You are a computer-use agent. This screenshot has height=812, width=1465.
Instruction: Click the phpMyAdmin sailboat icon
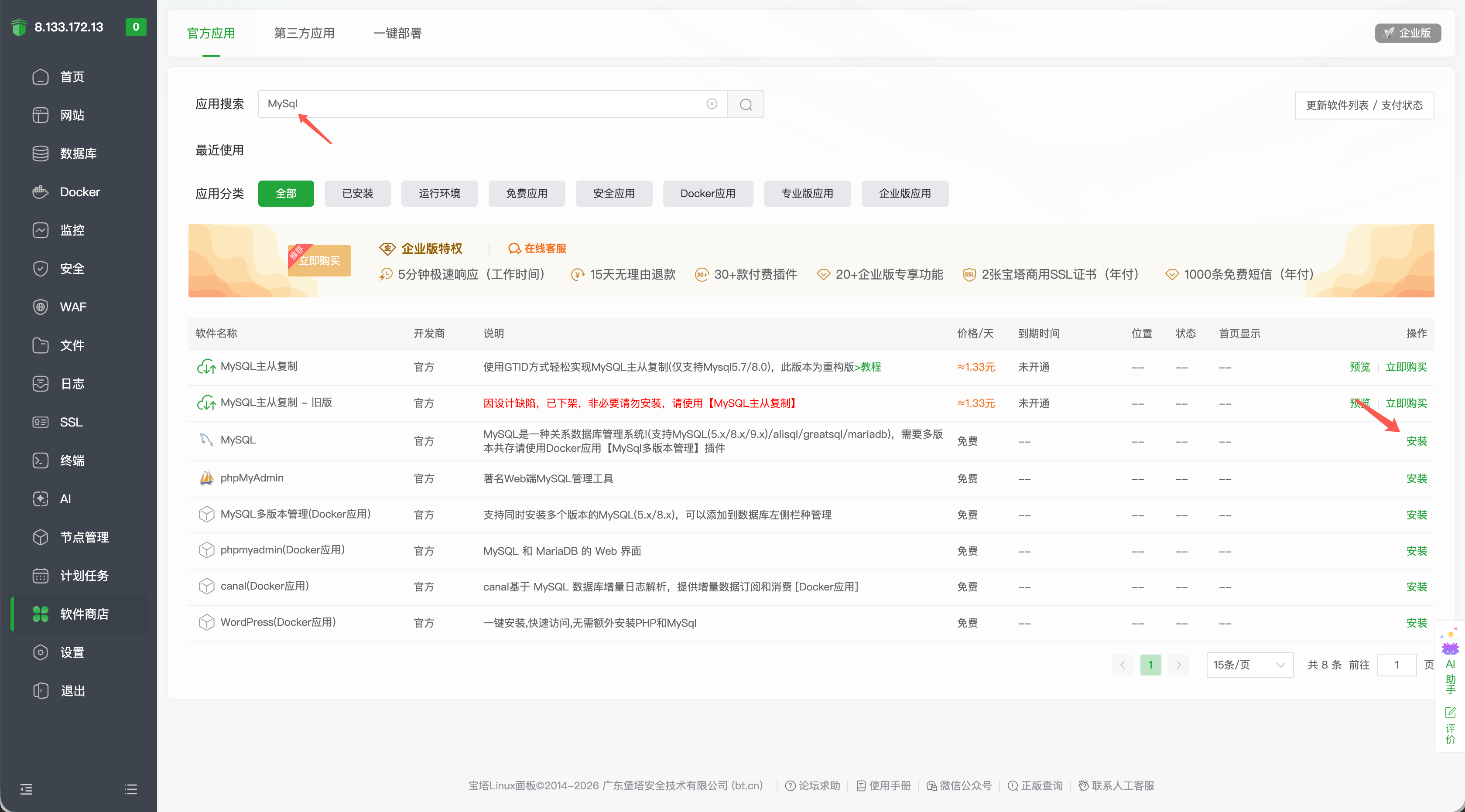point(206,478)
